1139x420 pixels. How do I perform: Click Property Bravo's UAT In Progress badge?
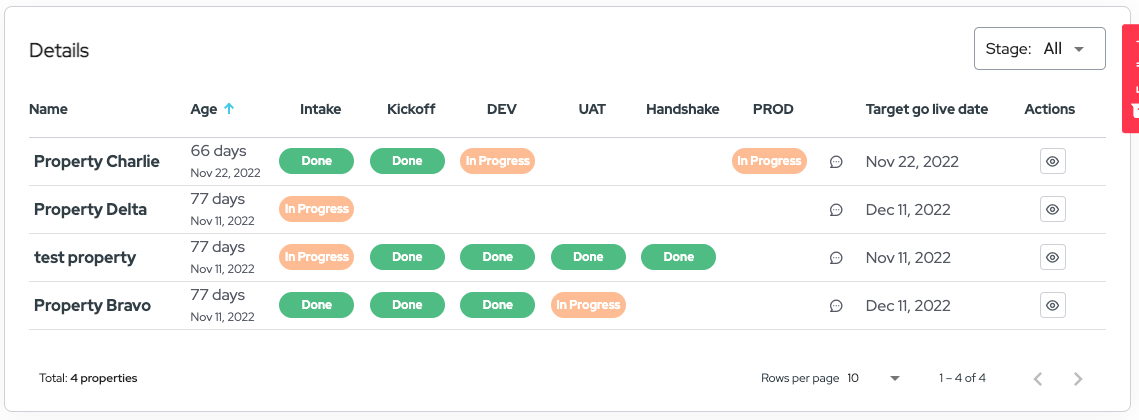[x=588, y=305]
